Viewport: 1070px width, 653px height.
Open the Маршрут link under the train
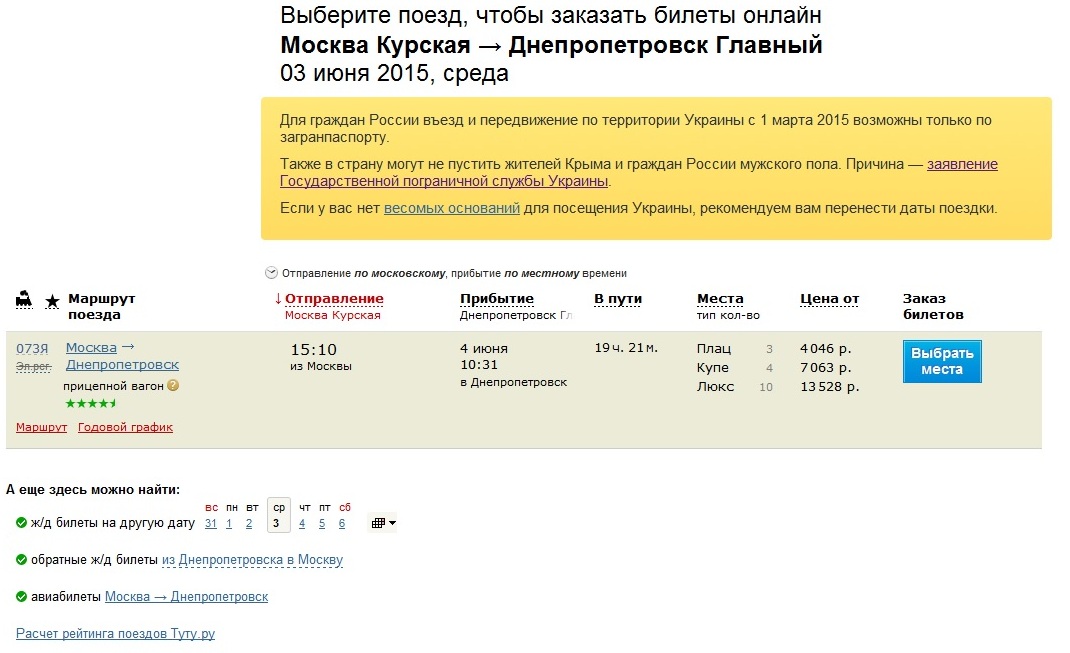[x=41, y=427]
